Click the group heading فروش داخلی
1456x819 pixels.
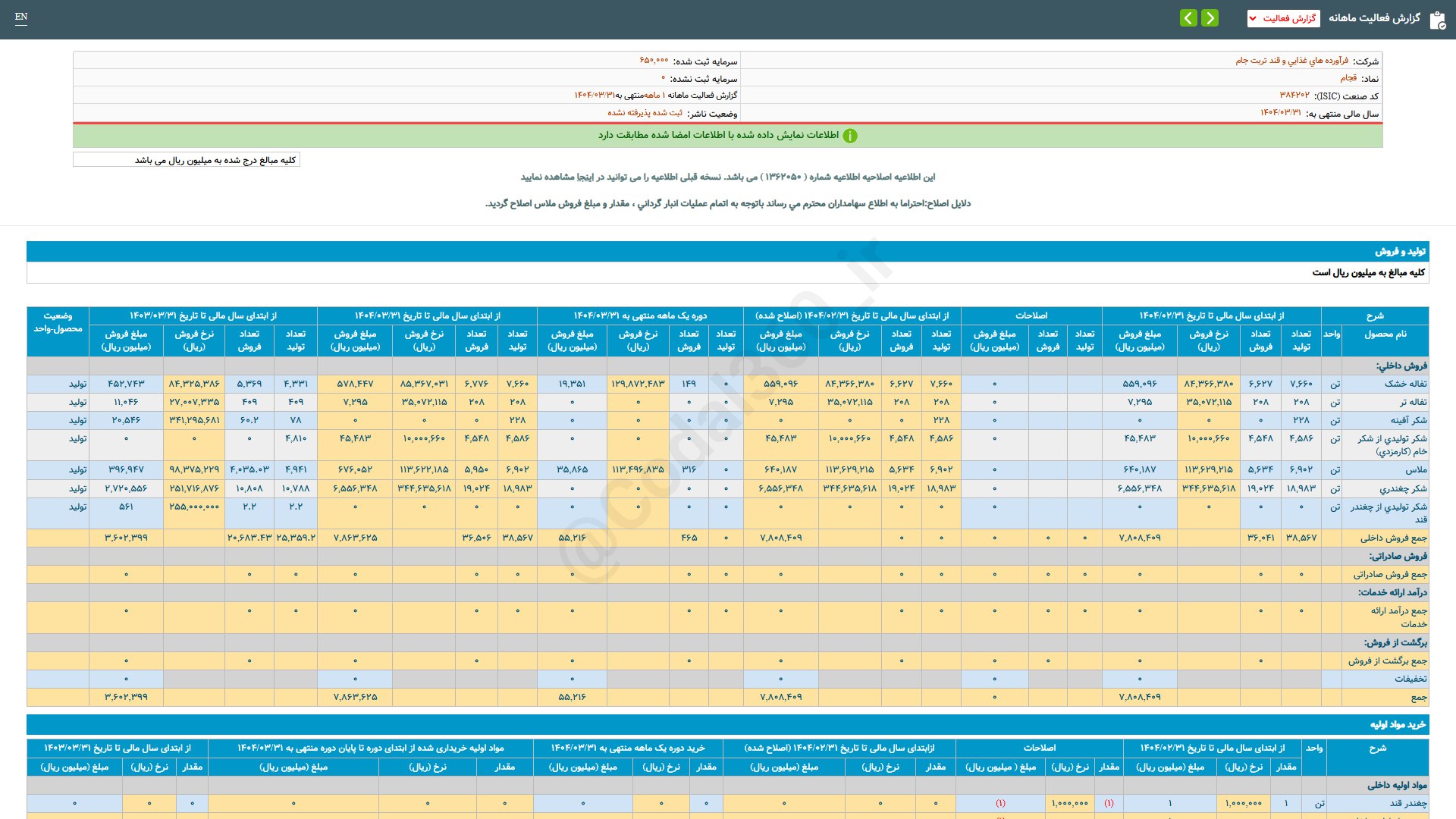point(1401,366)
